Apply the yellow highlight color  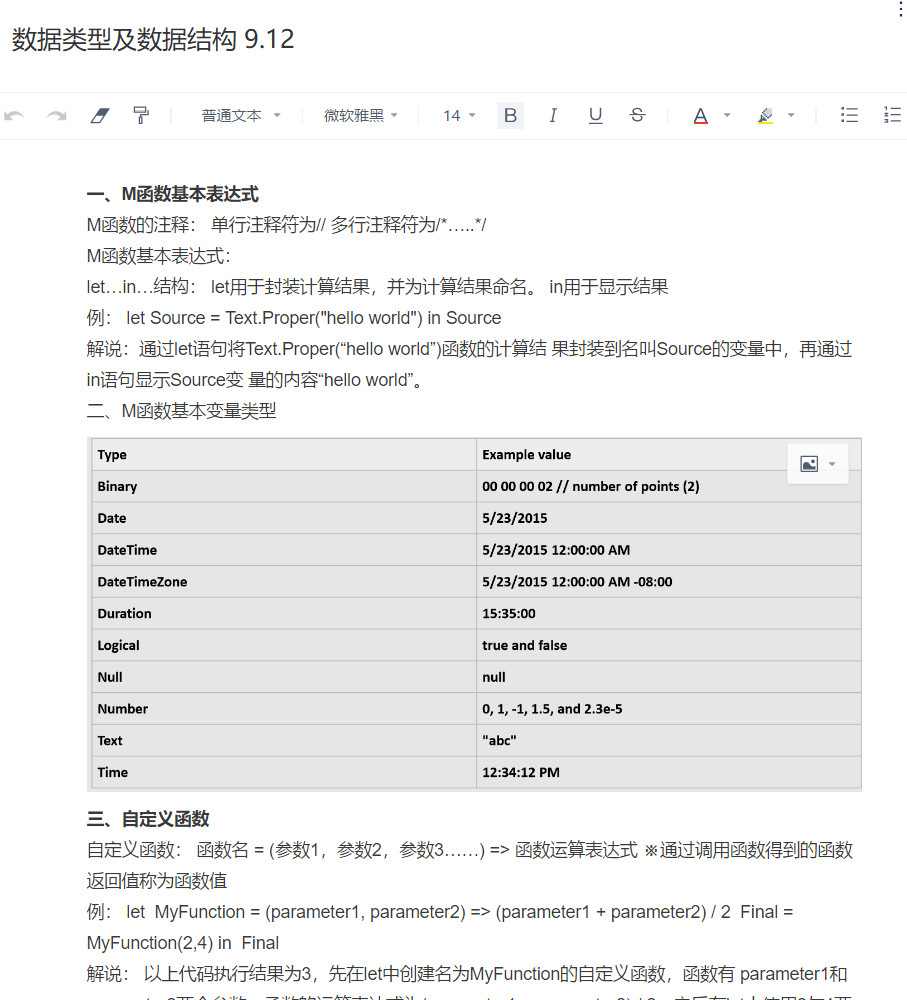click(765, 115)
